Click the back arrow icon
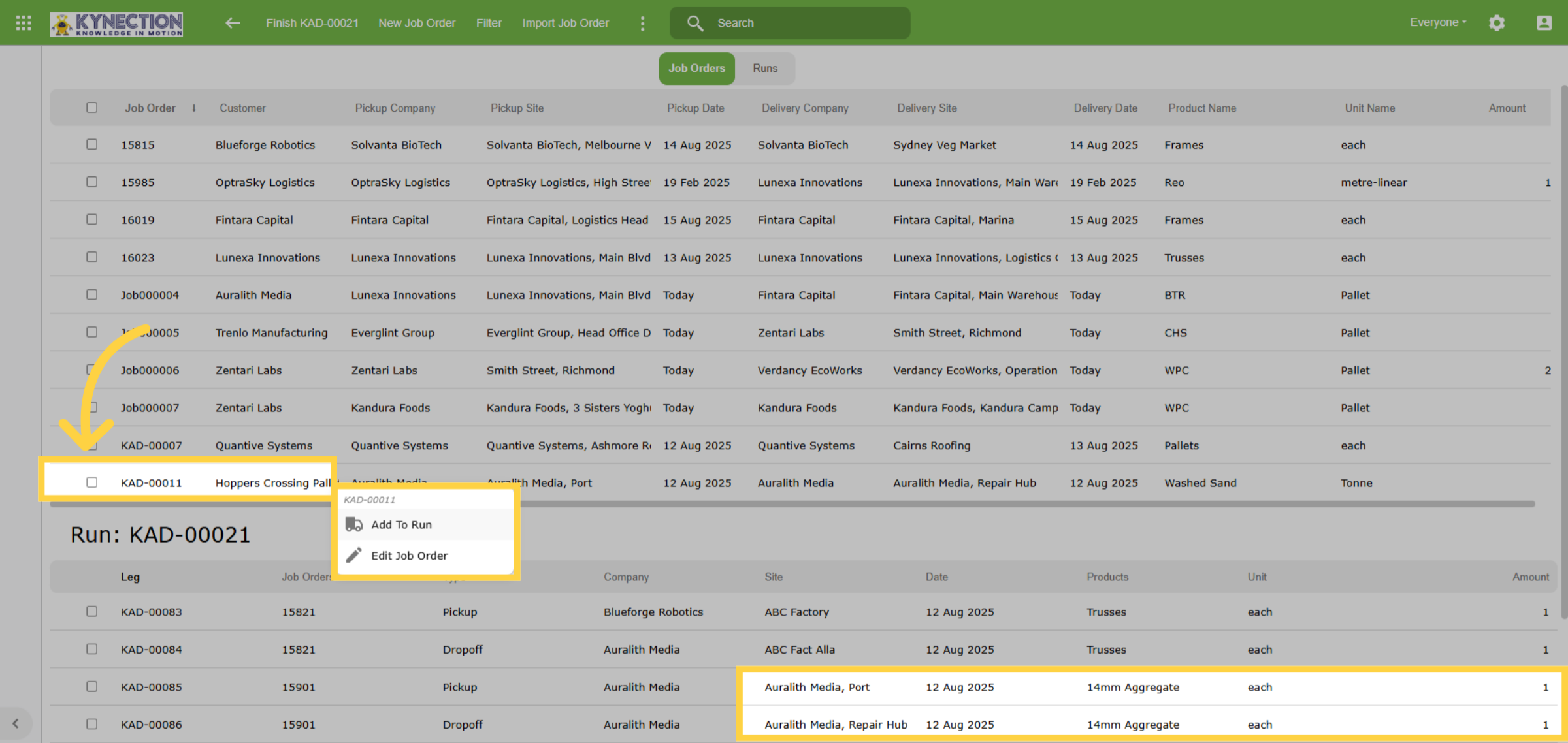 [233, 23]
